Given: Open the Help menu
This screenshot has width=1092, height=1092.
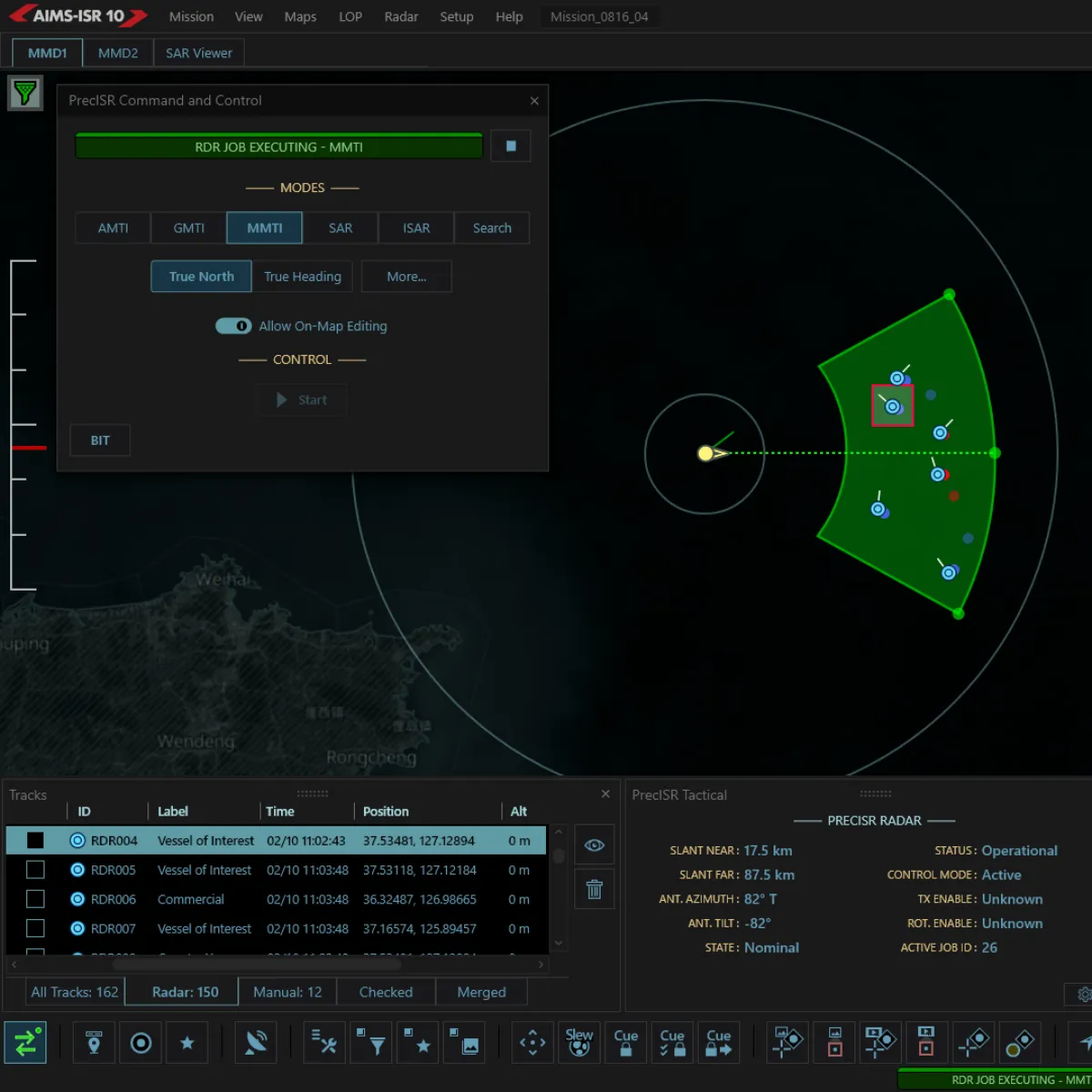Looking at the screenshot, I should (x=510, y=16).
